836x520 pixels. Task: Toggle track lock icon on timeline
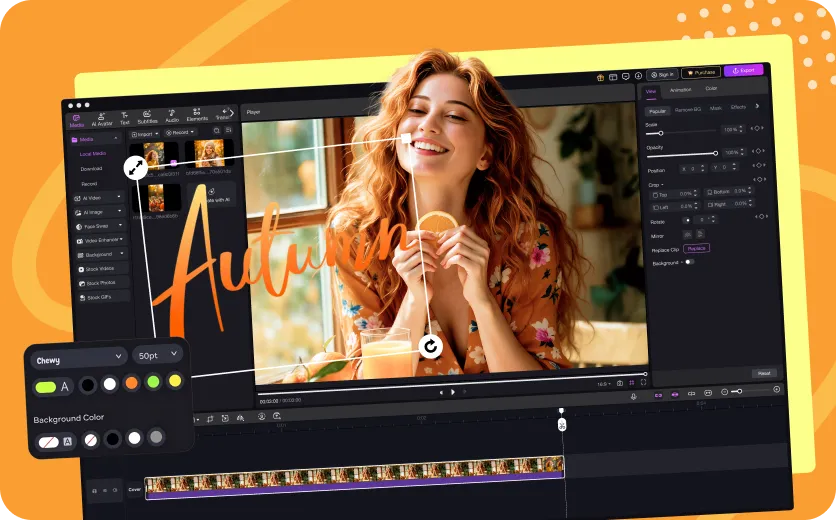(94, 491)
